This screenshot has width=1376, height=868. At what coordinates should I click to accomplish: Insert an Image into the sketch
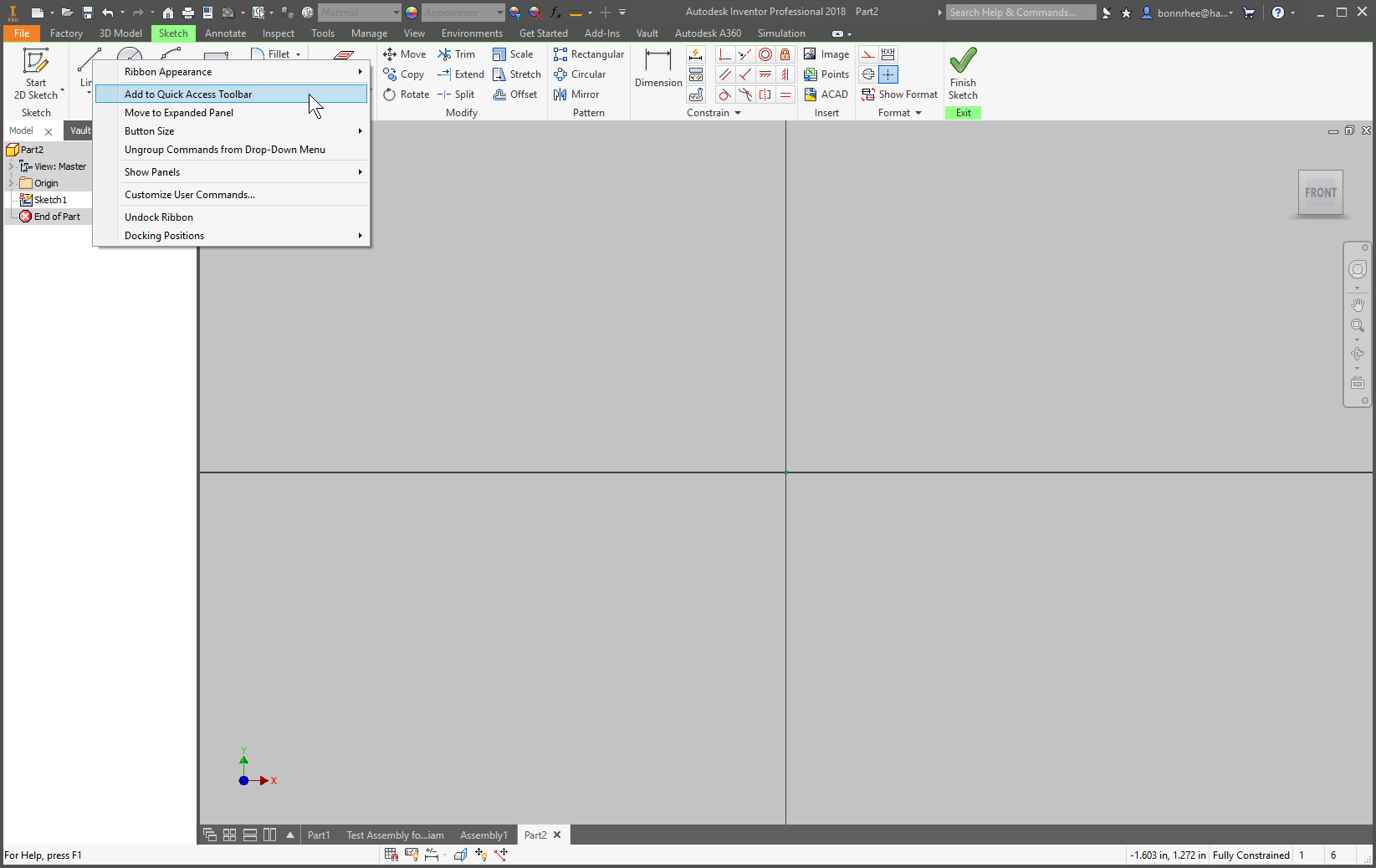(827, 54)
